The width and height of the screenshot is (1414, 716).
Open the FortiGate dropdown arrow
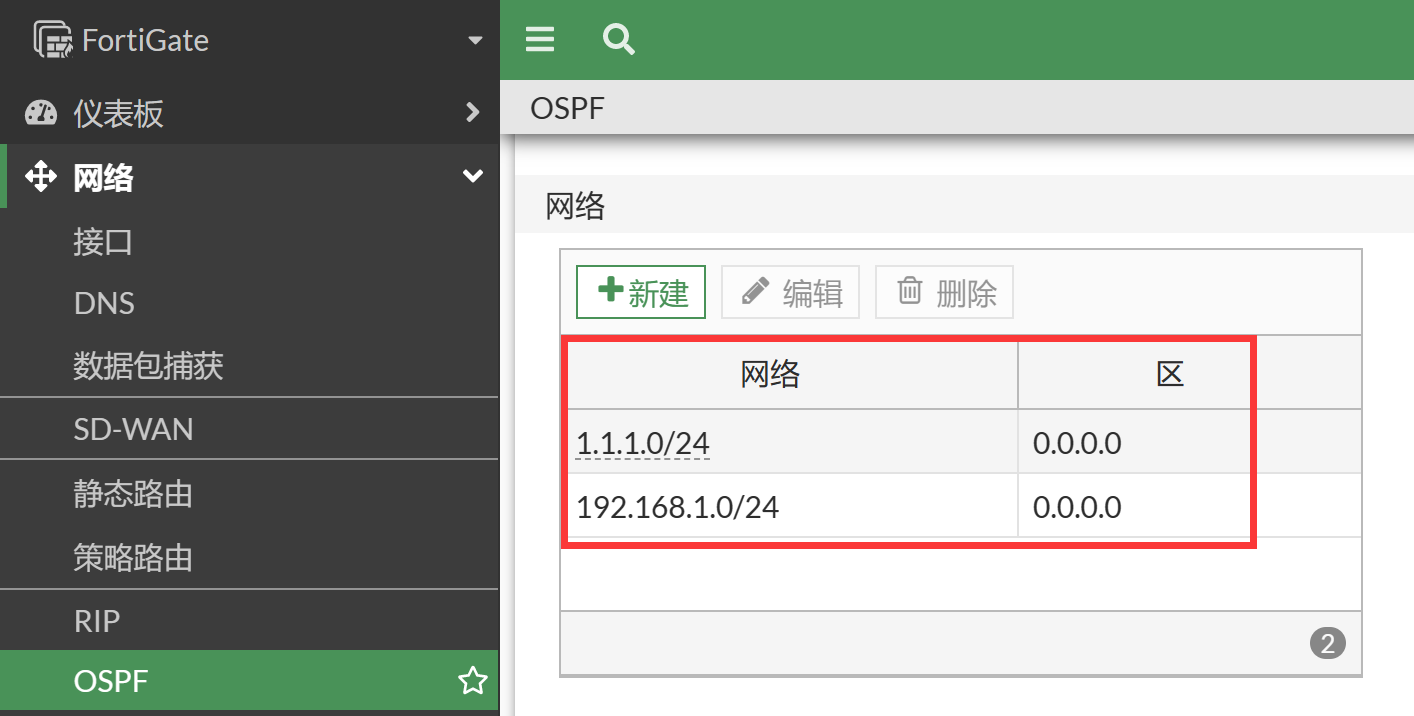pos(475,41)
